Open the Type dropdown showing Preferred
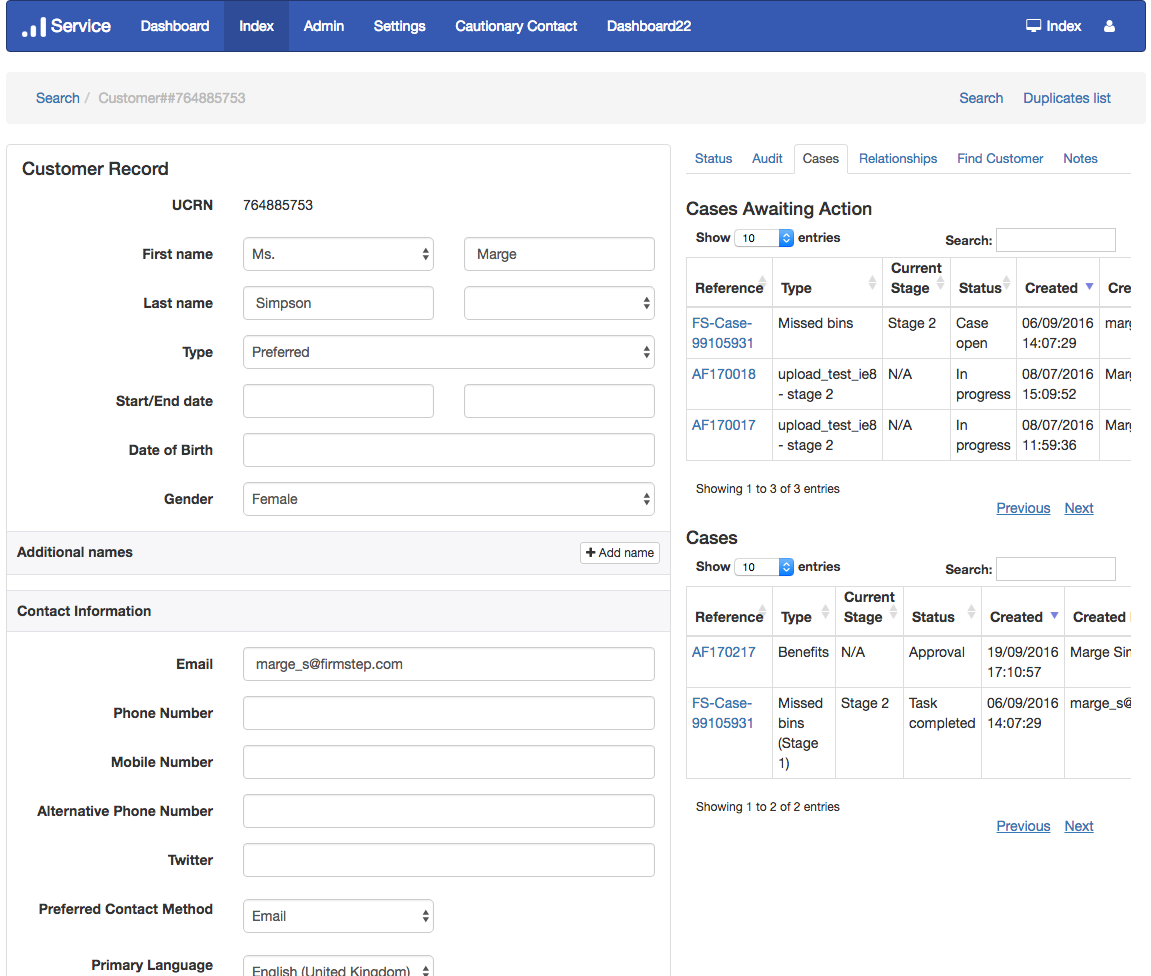Screen dimensions: 1151x976 coord(449,352)
